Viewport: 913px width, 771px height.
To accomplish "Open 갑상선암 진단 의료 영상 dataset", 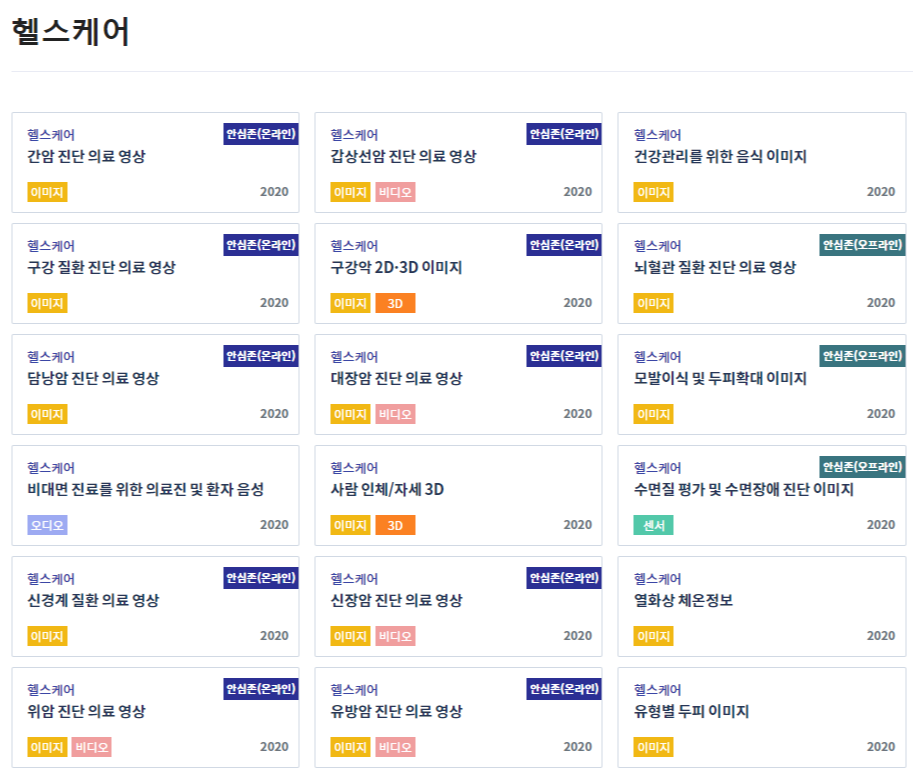I will click(x=458, y=162).
